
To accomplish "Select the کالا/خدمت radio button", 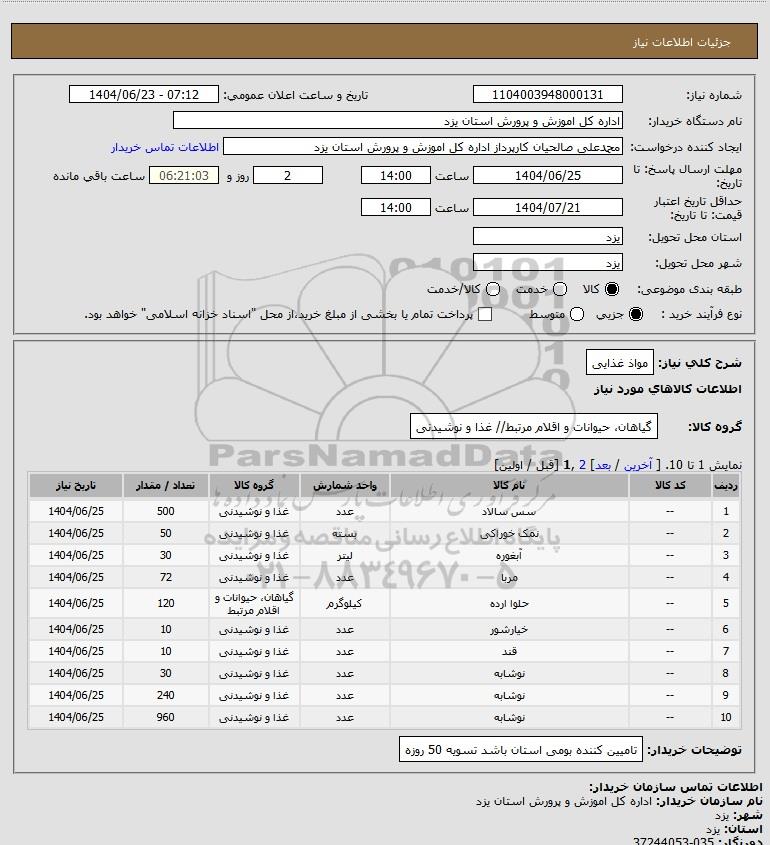I will pos(492,289).
